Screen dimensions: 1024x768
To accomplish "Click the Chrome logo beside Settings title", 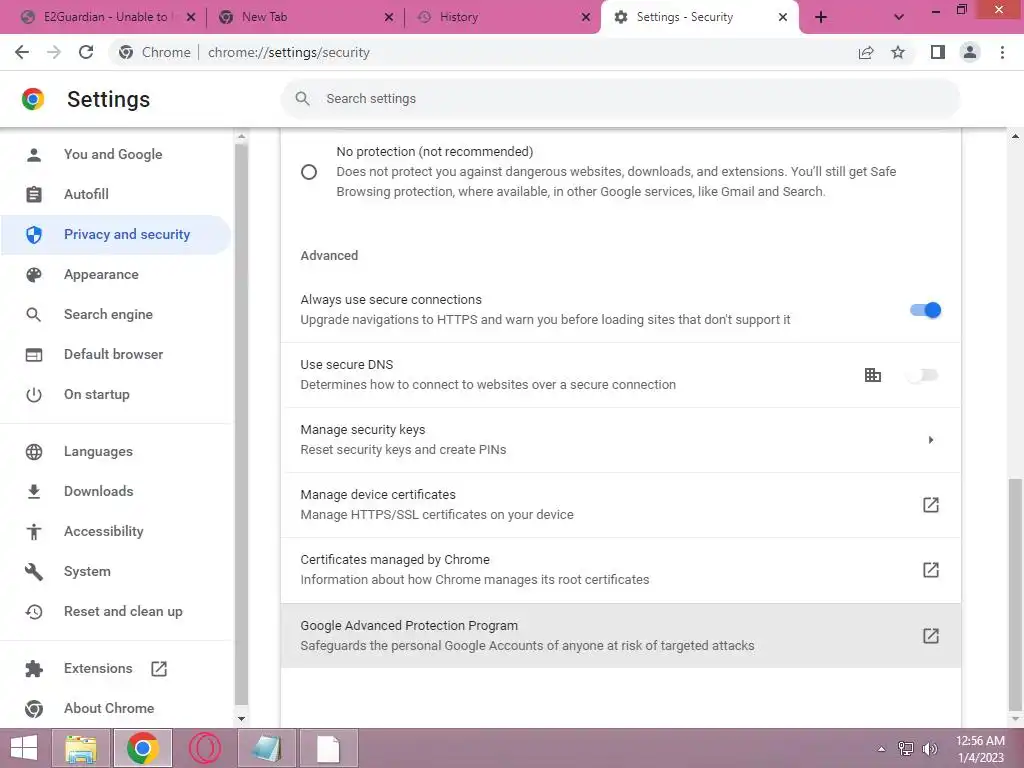I will [x=33, y=99].
